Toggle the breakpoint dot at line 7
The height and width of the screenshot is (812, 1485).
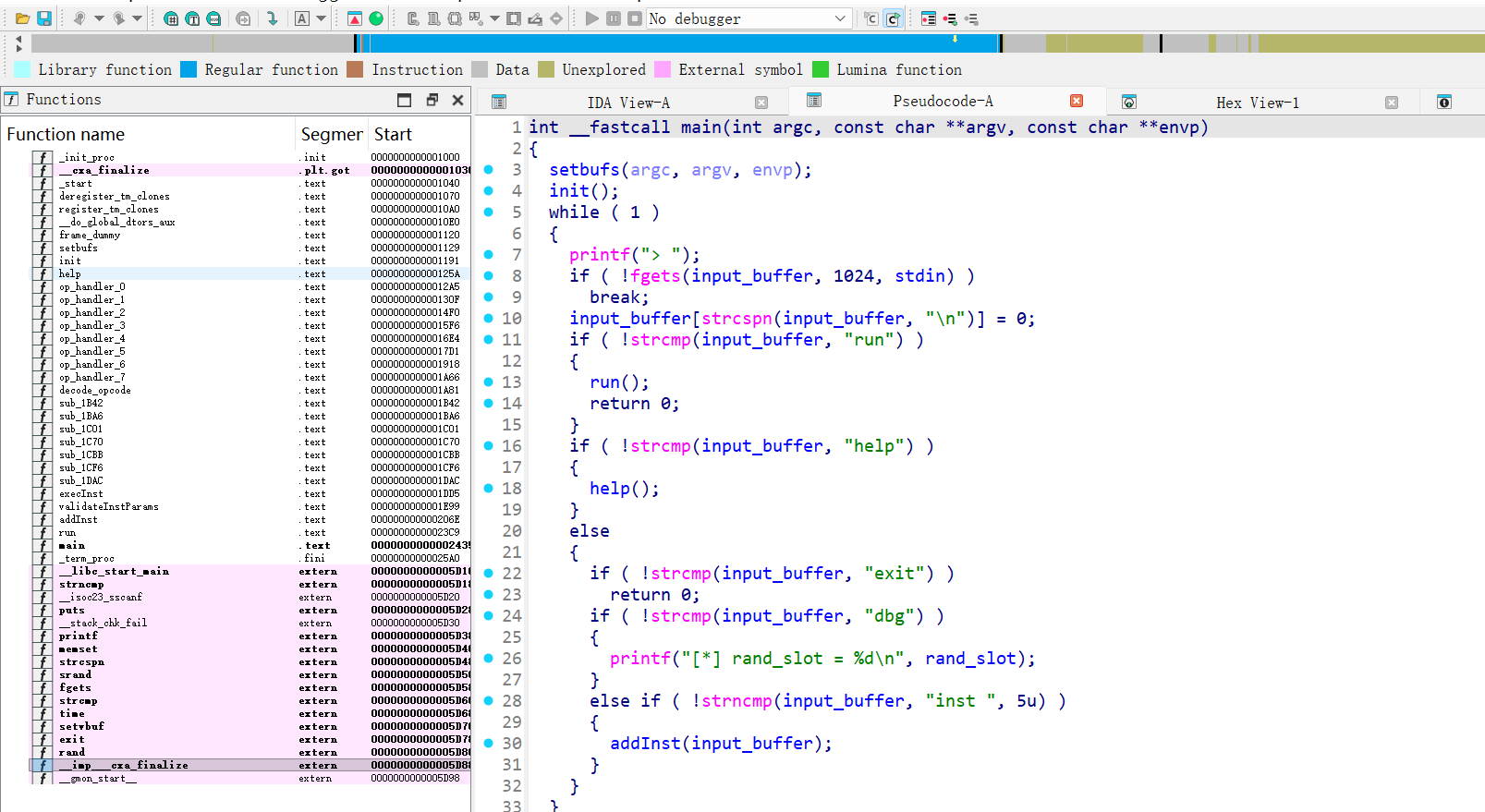[489, 254]
